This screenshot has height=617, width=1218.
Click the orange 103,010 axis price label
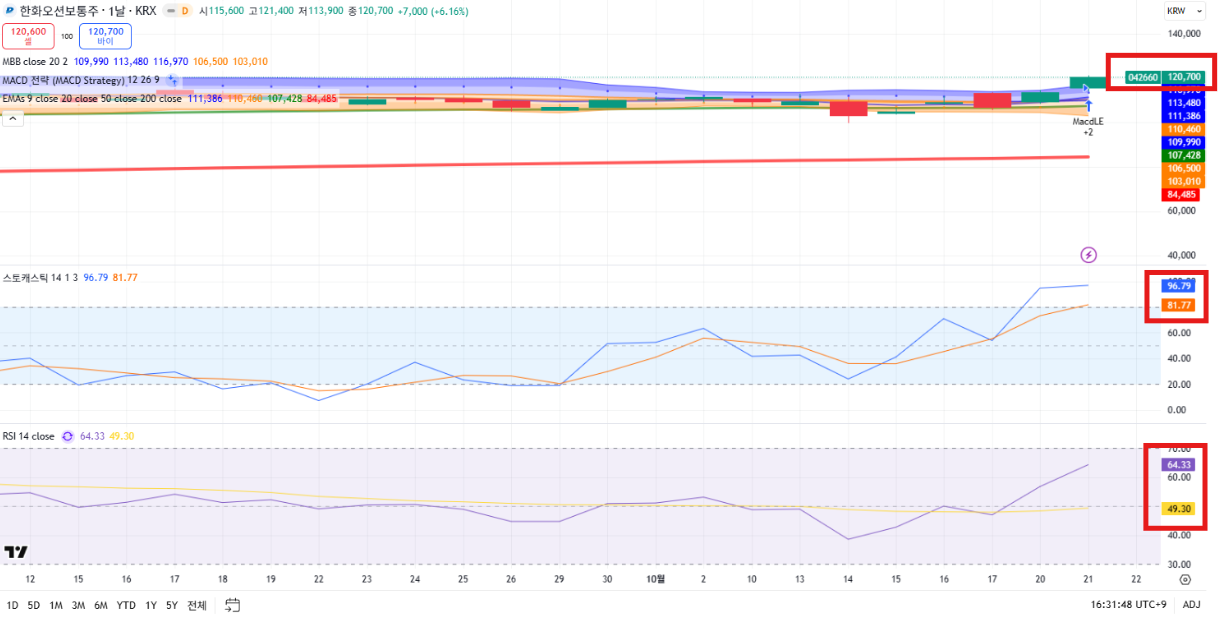click(1184, 181)
